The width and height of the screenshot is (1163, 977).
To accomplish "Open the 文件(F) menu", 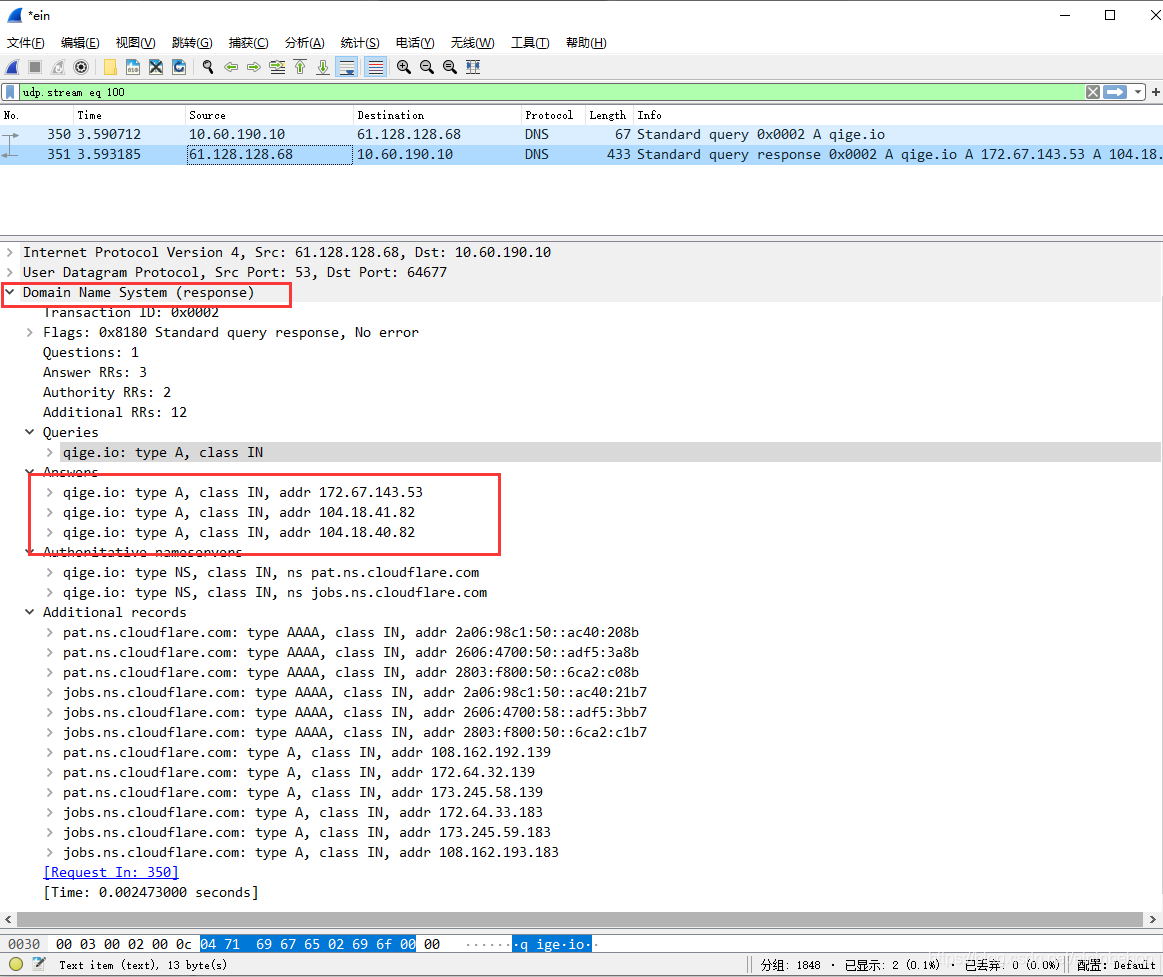I will coord(25,43).
